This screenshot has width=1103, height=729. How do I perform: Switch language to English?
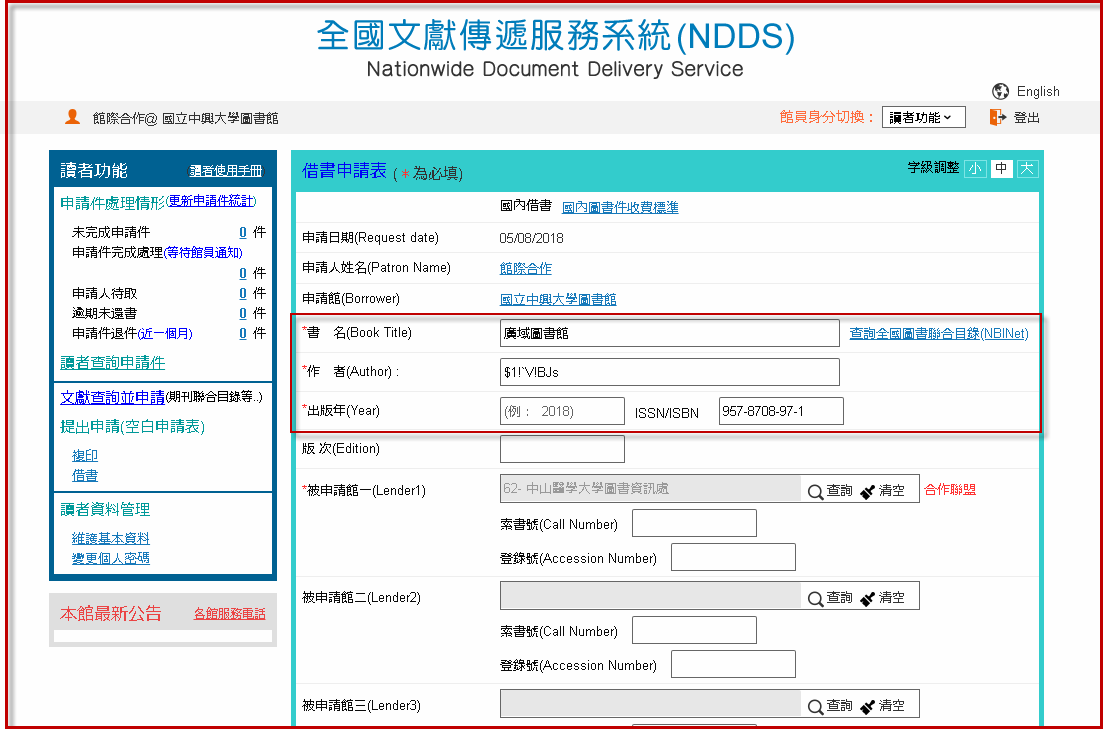click(1038, 91)
